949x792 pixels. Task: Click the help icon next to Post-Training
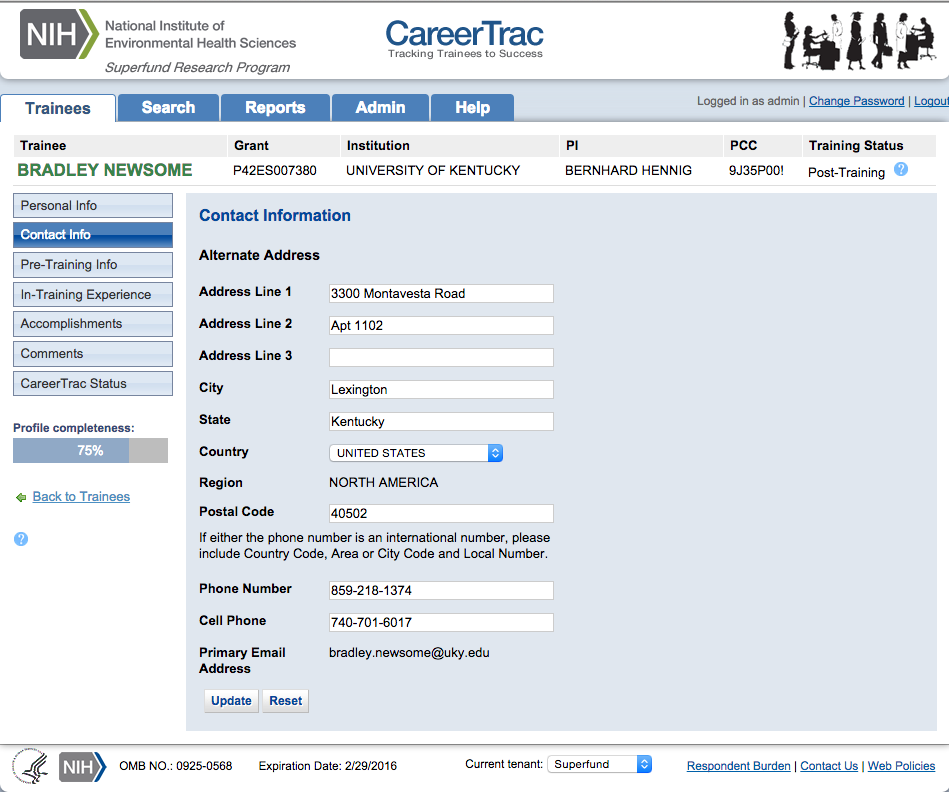pos(901,169)
